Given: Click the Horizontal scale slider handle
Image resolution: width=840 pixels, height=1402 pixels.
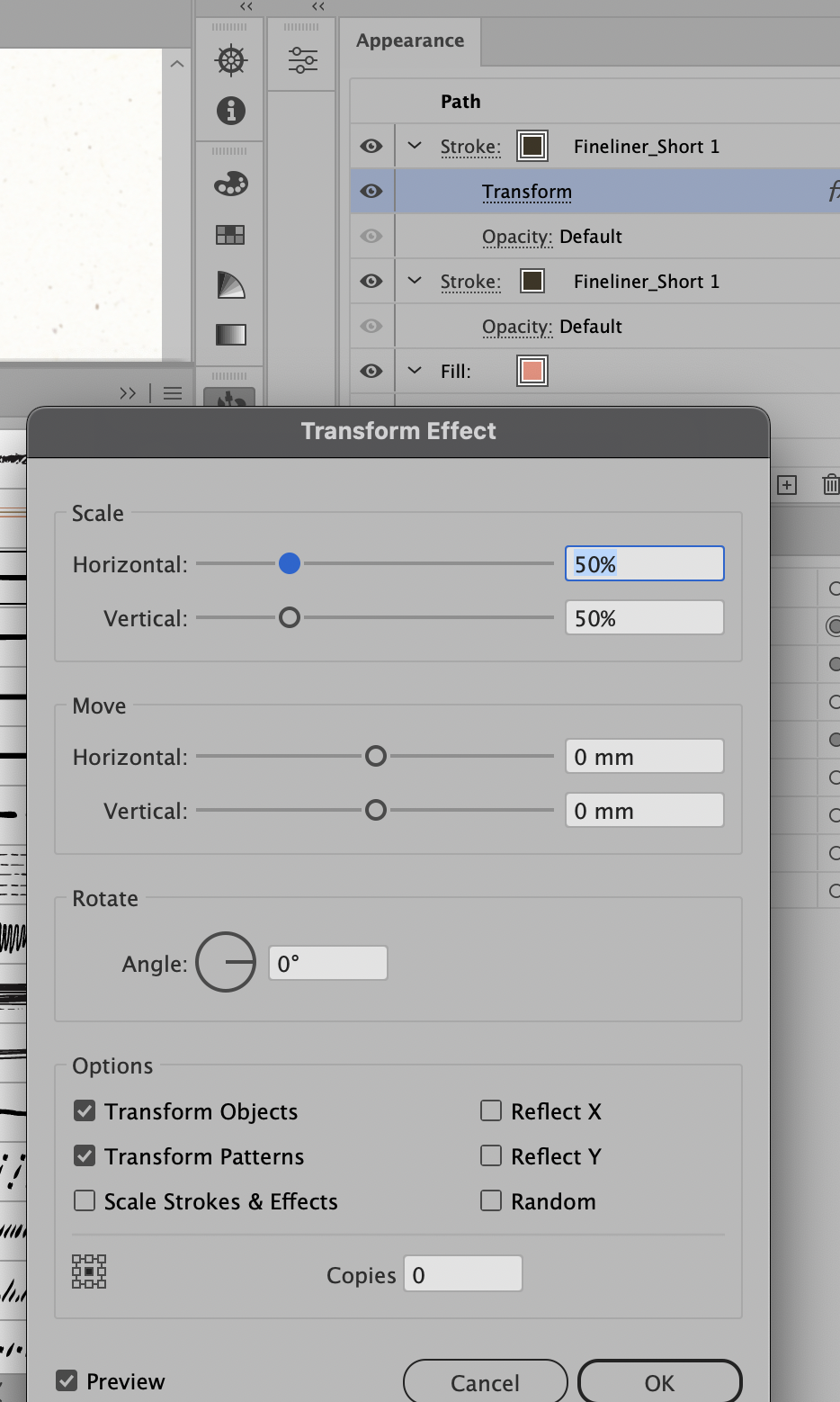Looking at the screenshot, I should pyautogui.click(x=290, y=563).
